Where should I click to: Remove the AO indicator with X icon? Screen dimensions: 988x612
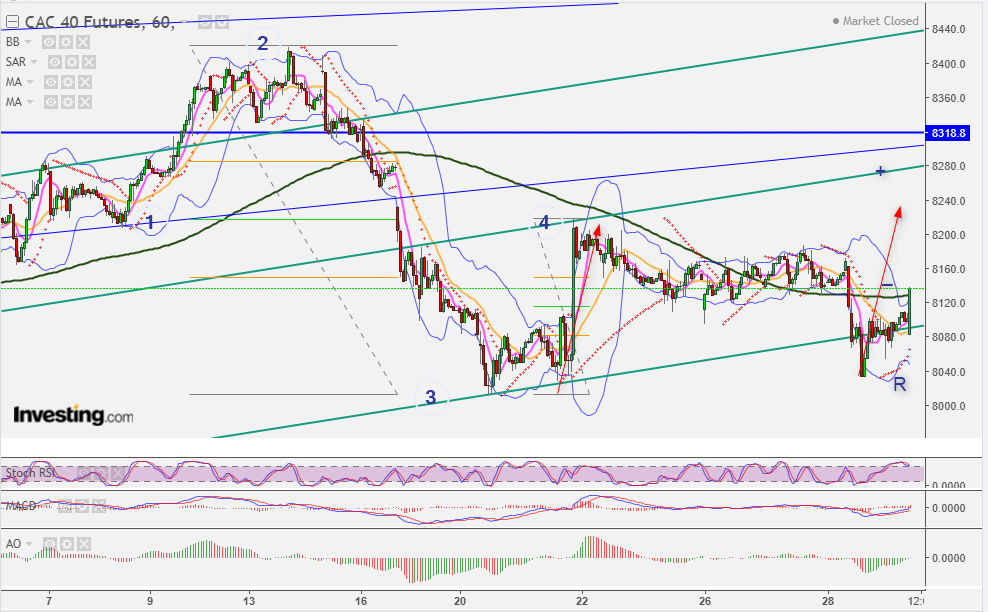[x=84, y=544]
